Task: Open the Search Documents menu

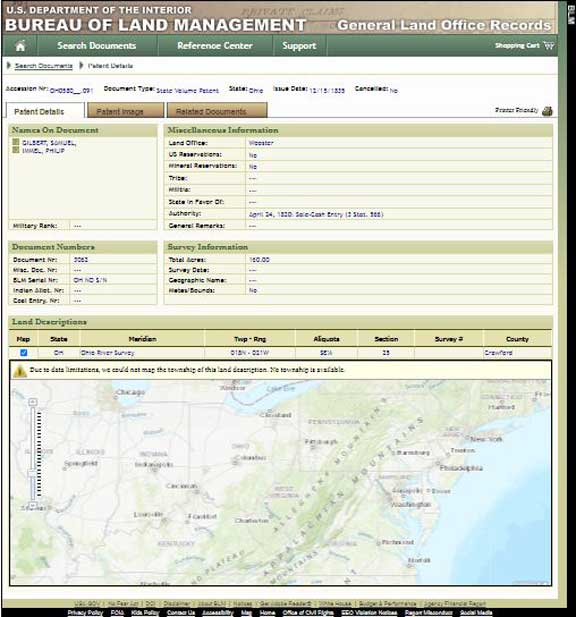Action: [x=97, y=46]
